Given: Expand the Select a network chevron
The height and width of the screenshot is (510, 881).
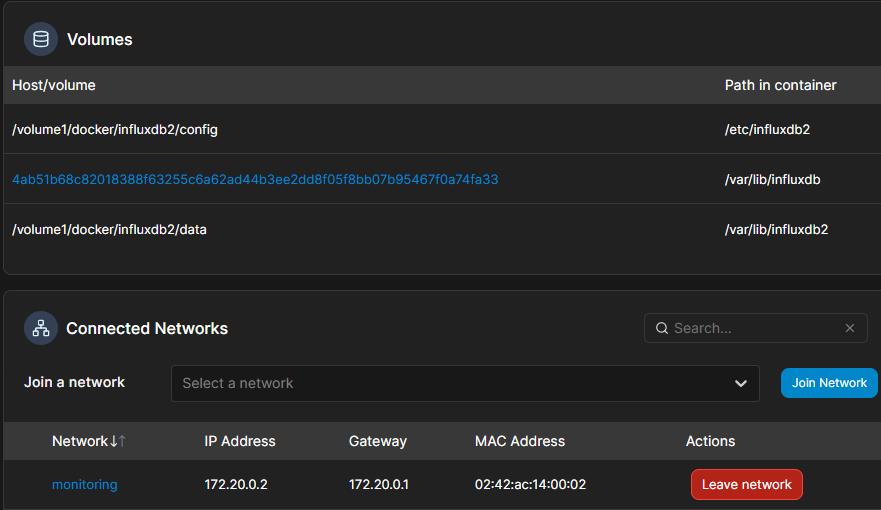Looking at the screenshot, I should tap(741, 384).
